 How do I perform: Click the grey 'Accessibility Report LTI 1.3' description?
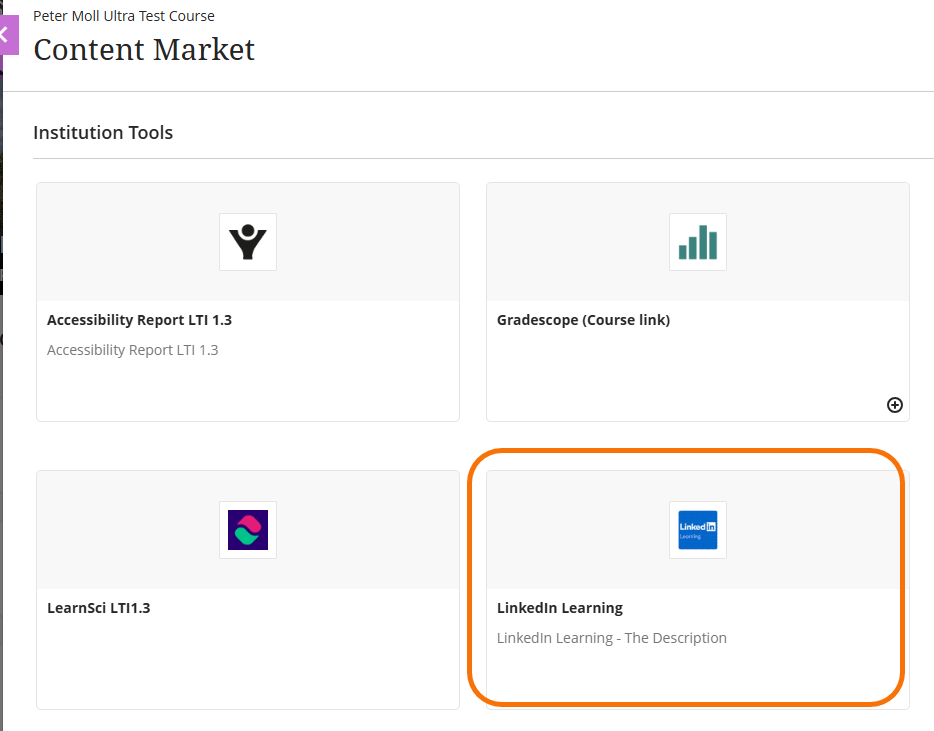[133, 350]
